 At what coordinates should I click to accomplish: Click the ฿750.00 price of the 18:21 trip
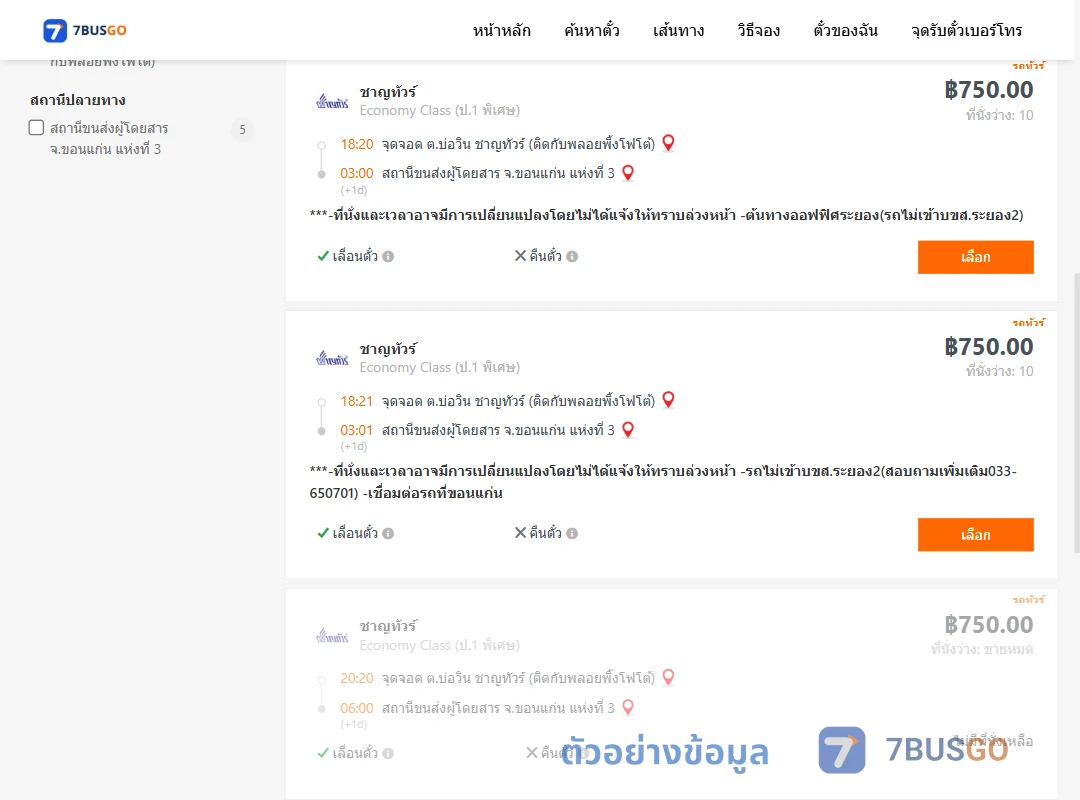[x=988, y=347]
